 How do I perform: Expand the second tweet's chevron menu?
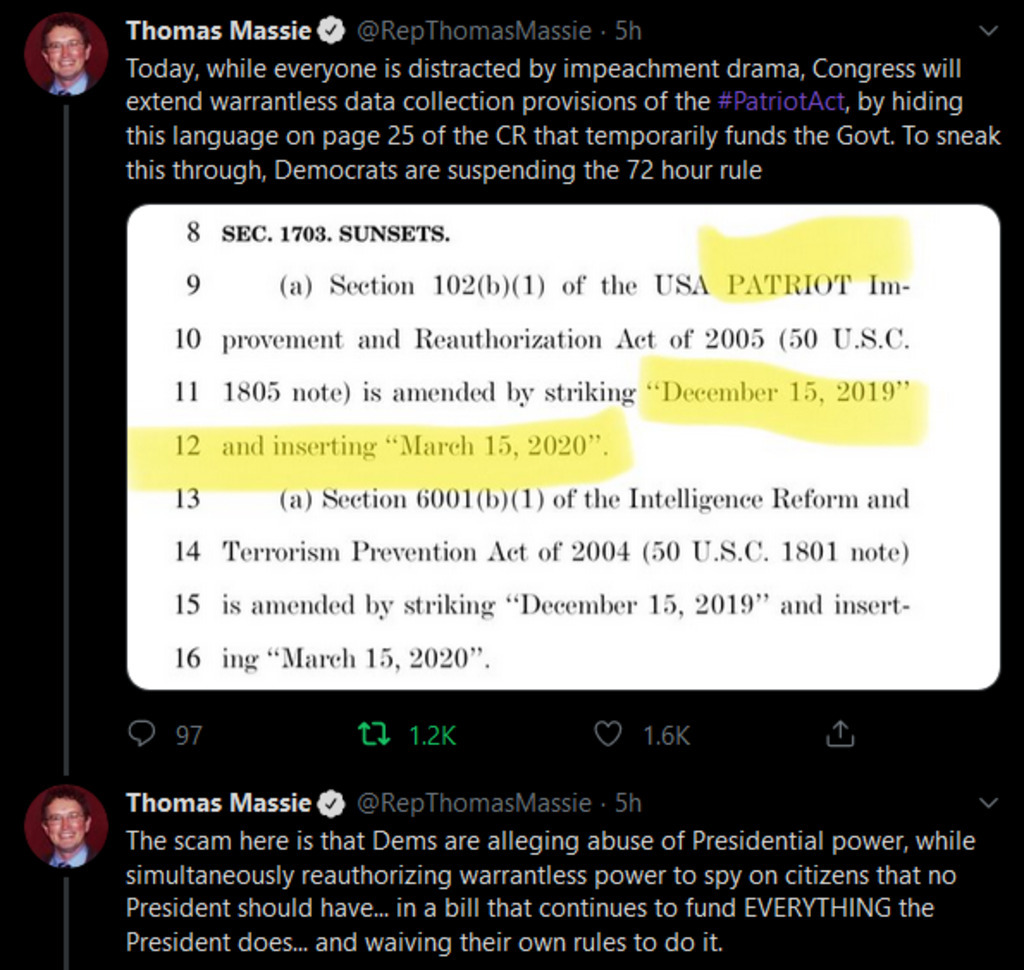pos(989,803)
